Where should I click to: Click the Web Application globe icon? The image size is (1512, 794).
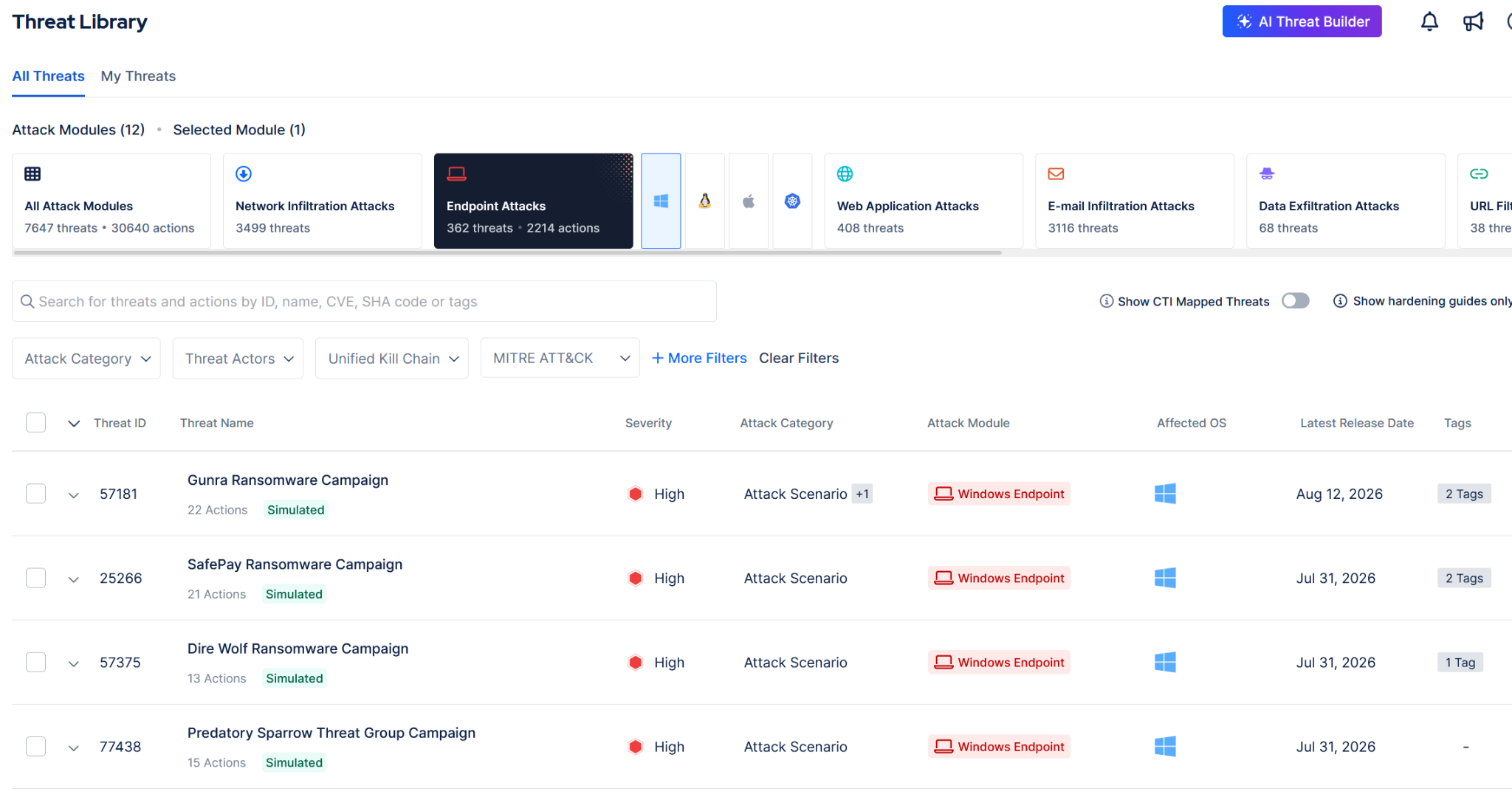pyautogui.click(x=845, y=173)
